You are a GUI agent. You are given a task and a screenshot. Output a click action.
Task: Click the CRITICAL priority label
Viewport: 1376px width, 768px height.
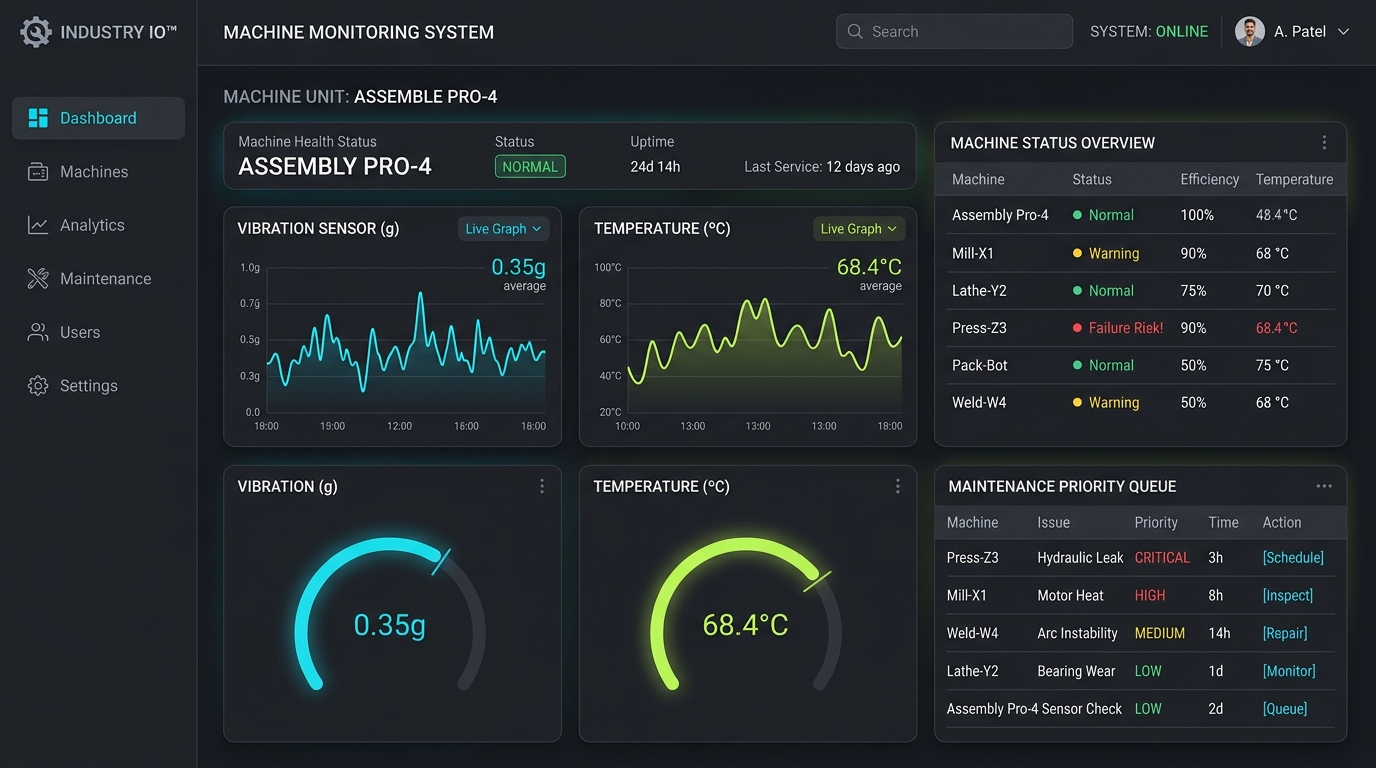[1162, 558]
